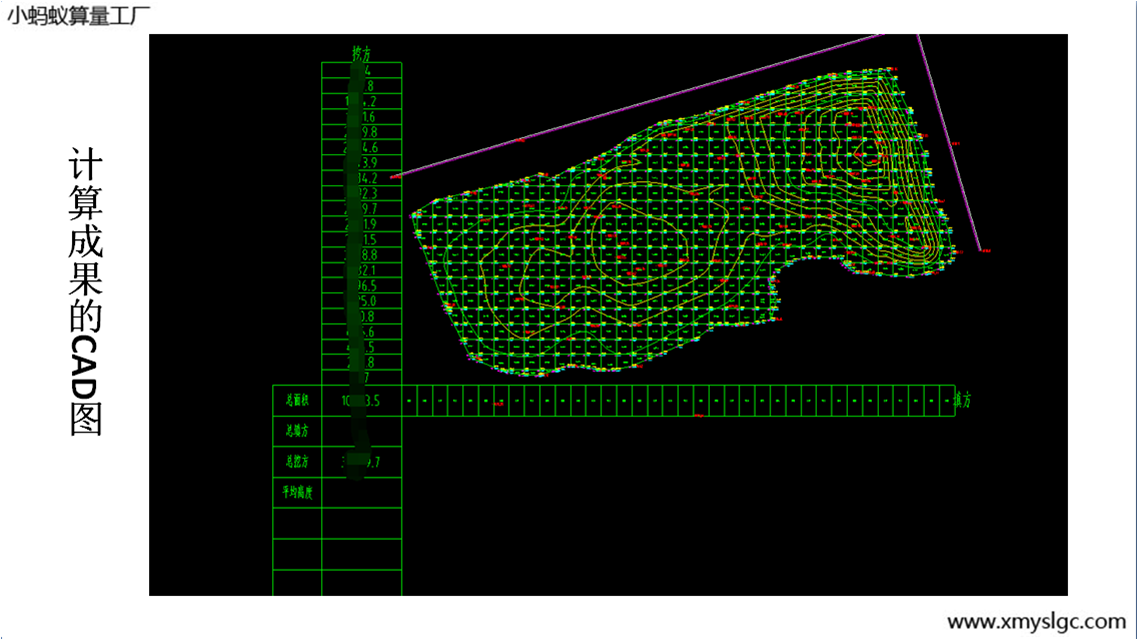This screenshot has height=640, width=1138.
Task: Select the 挖方 table cell showing 32.1
Action: tap(362, 271)
